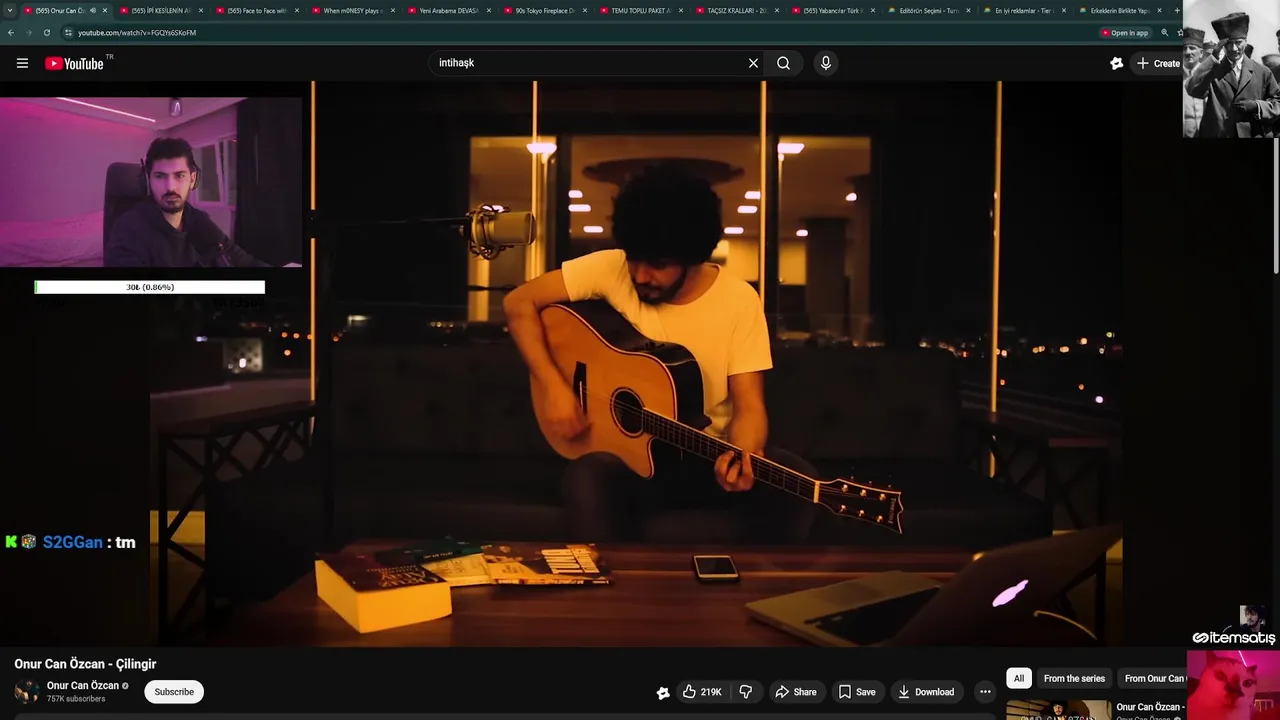This screenshot has height=720, width=1280.
Task: Switch to the İPİ KESİLENİN tab
Action: (x=160, y=10)
